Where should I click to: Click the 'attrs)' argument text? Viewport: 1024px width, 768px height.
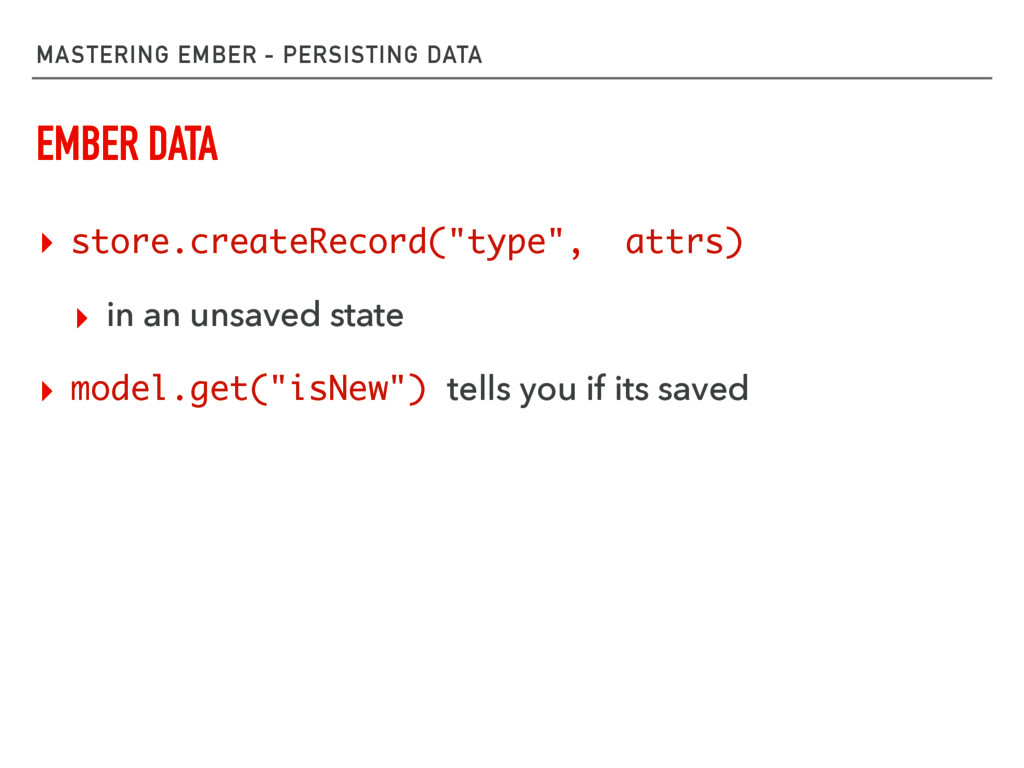click(x=684, y=242)
